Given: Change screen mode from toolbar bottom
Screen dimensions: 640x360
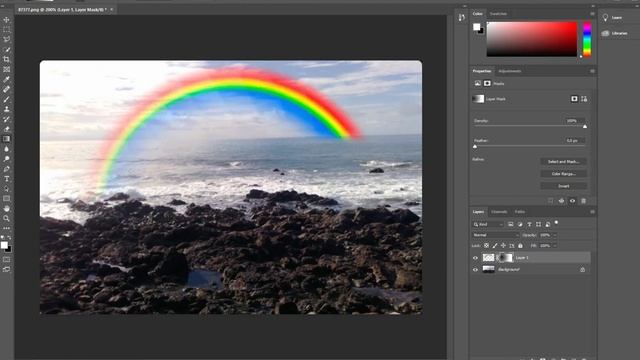Looking at the screenshot, I should click(x=7, y=269).
